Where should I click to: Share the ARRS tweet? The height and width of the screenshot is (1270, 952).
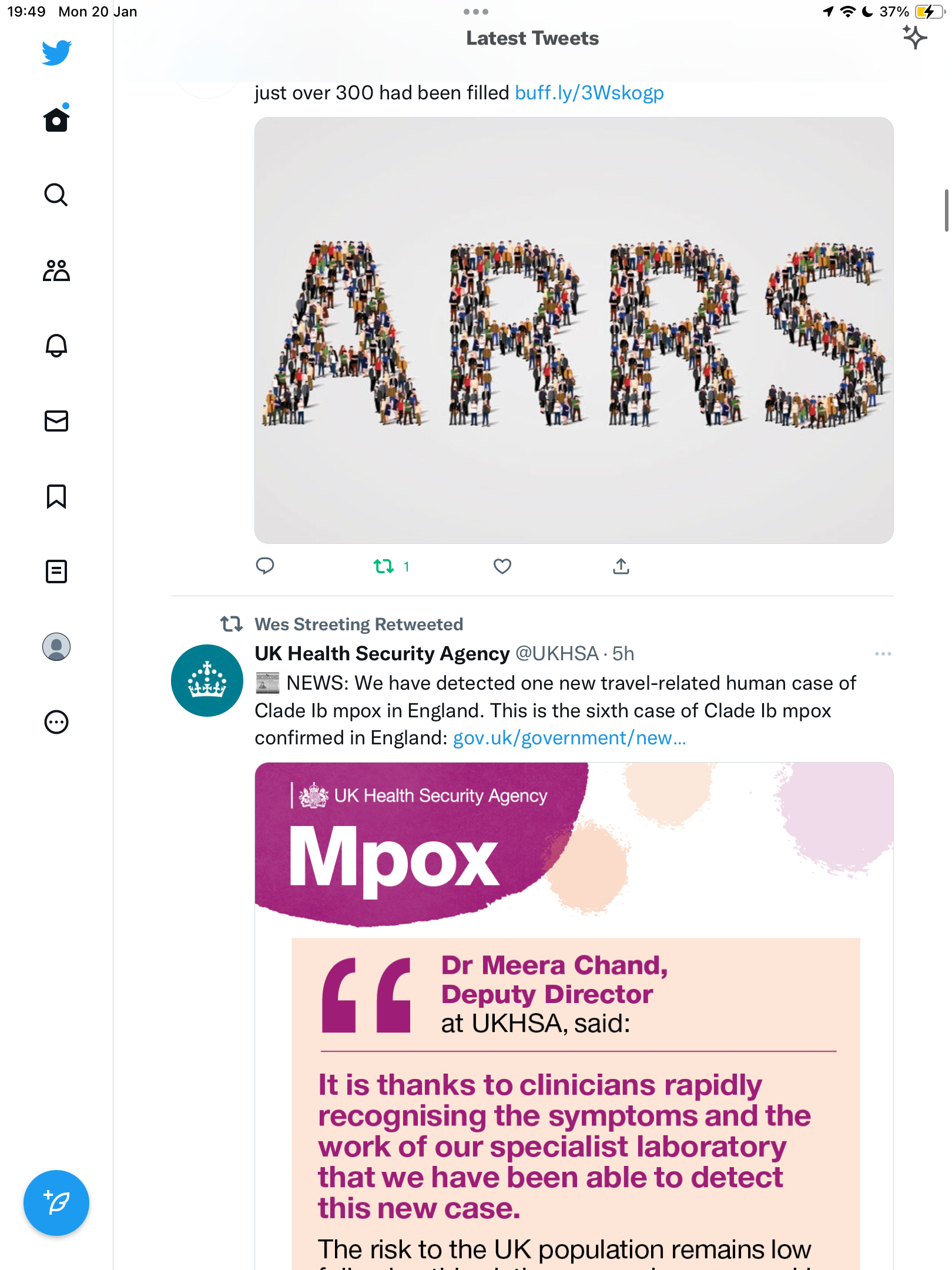(x=621, y=566)
